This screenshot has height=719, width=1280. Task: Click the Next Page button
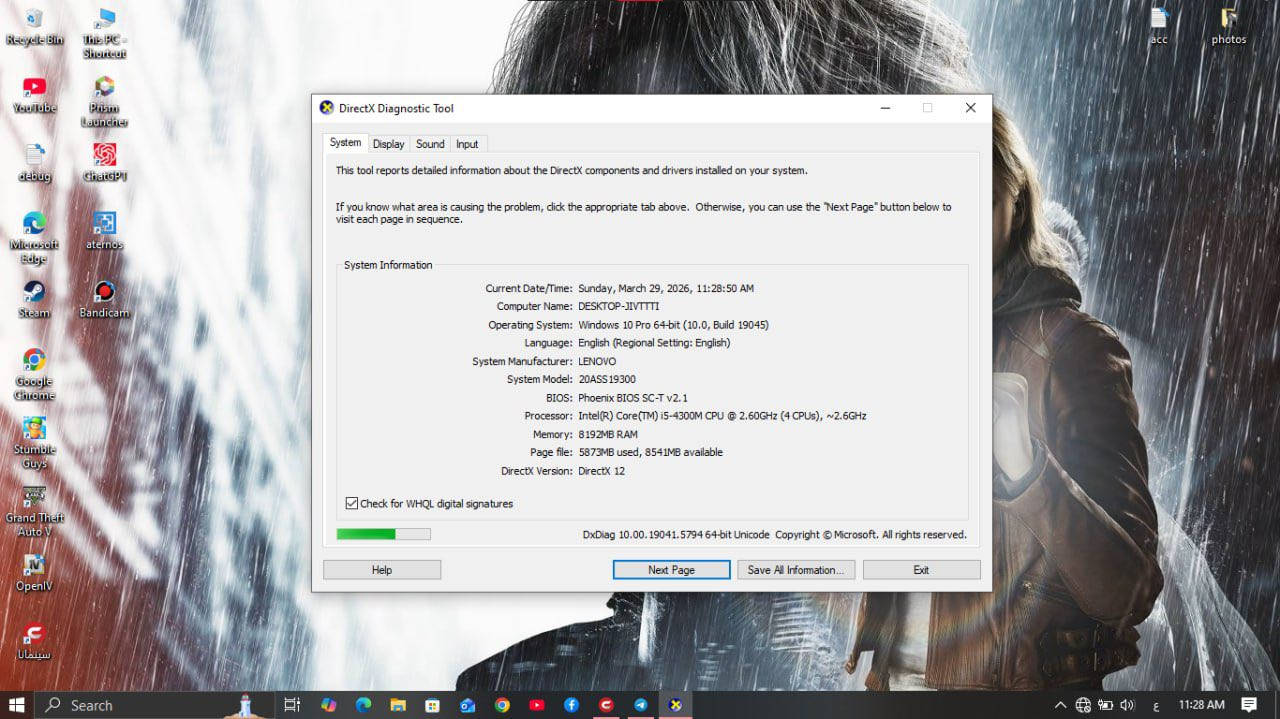[671, 570]
